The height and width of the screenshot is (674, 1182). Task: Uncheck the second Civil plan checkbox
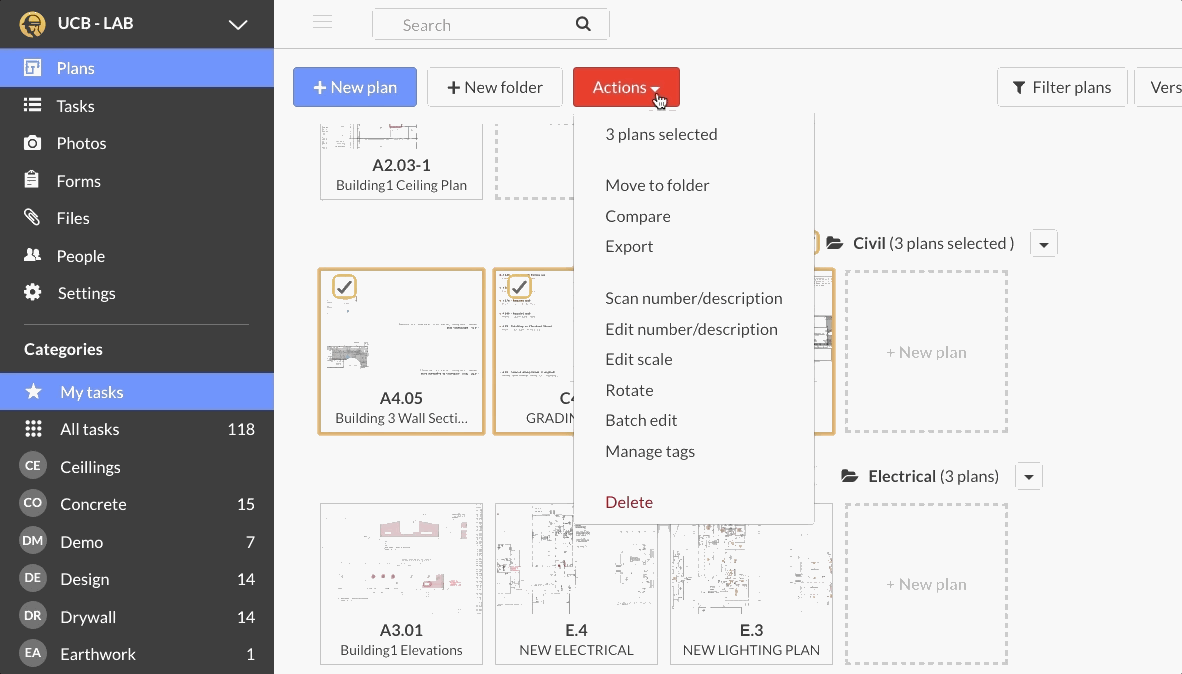(519, 288)
